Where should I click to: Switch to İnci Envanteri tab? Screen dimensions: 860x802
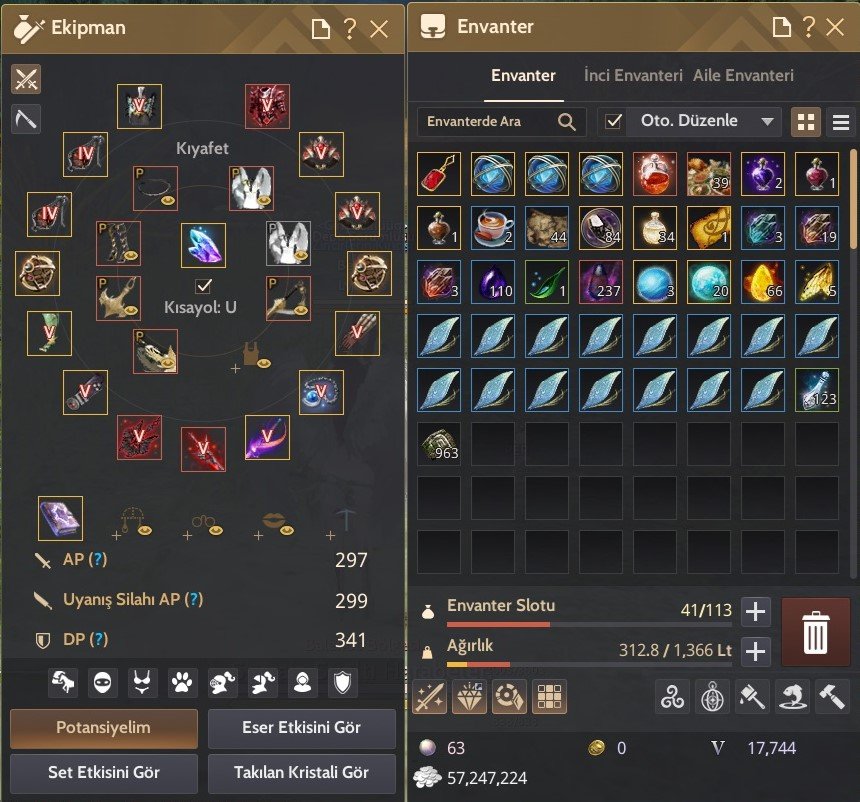point(633,75)
